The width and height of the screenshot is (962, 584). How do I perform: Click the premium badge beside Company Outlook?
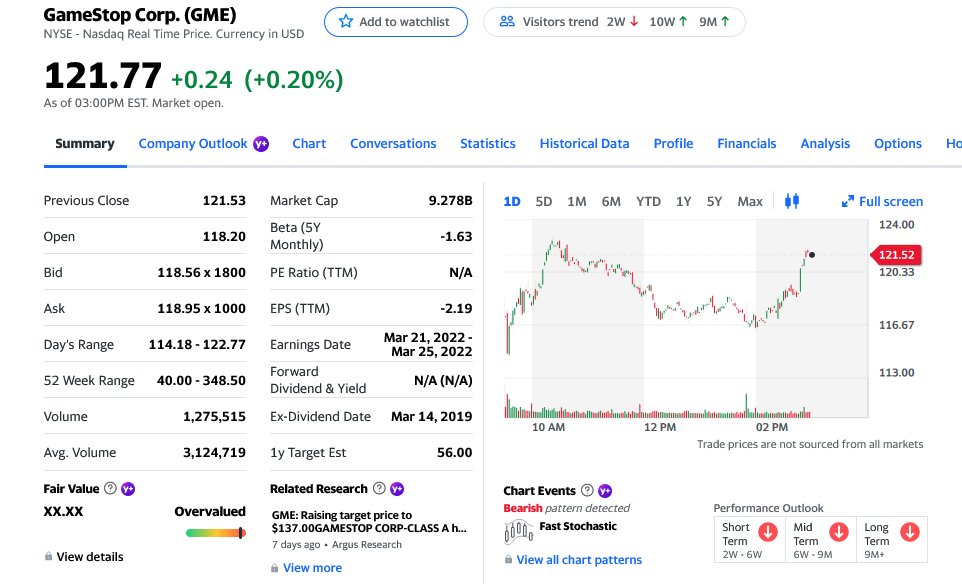(261, 144)
